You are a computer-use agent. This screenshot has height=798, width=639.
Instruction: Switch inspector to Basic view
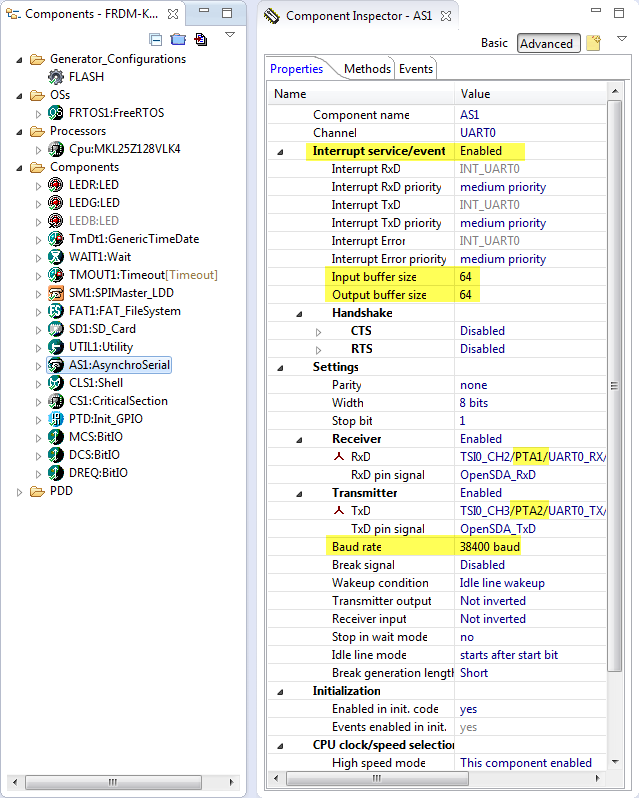tap(494, 43)
